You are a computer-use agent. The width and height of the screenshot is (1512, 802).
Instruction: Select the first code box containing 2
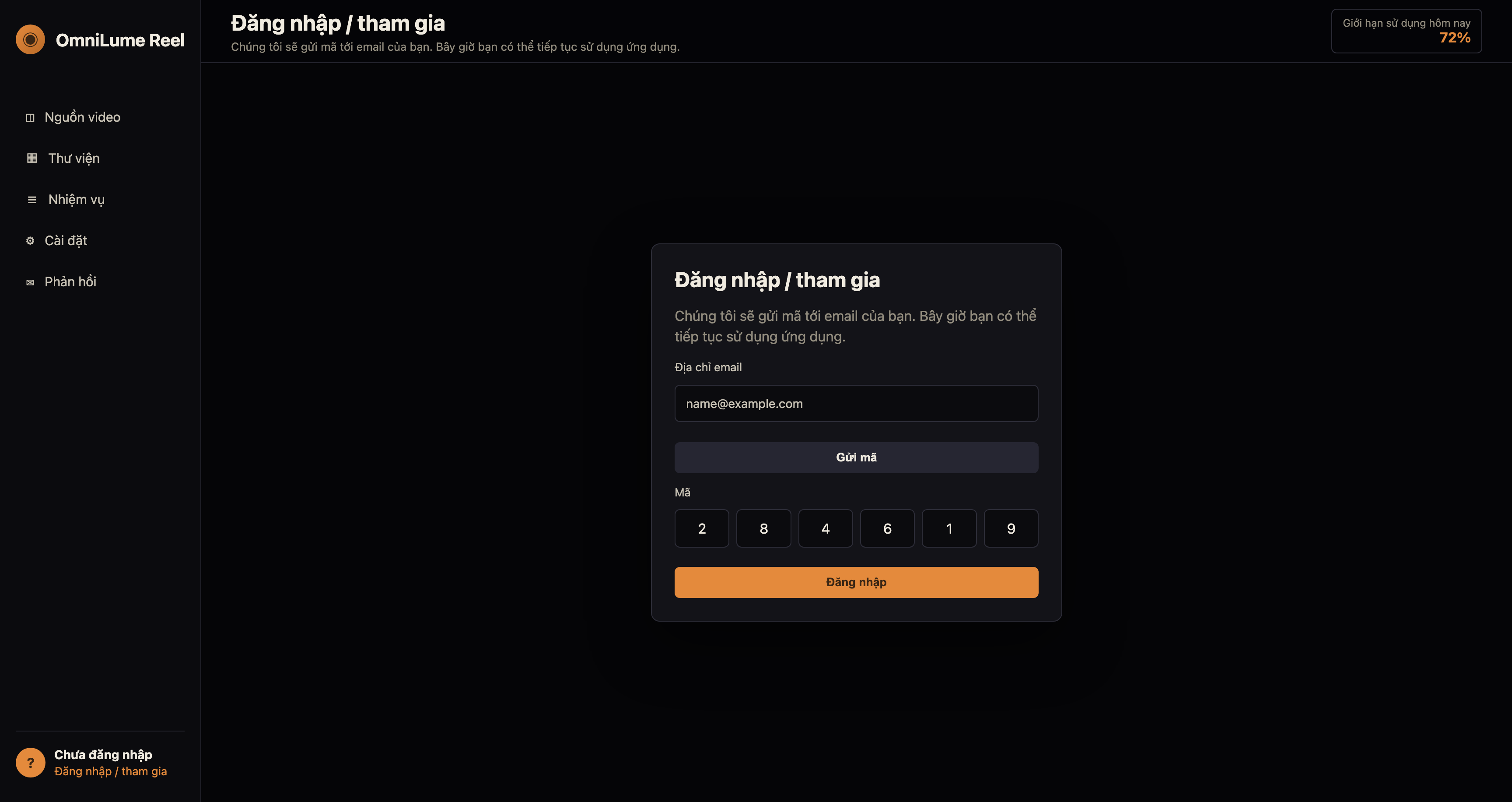[702, 528]
